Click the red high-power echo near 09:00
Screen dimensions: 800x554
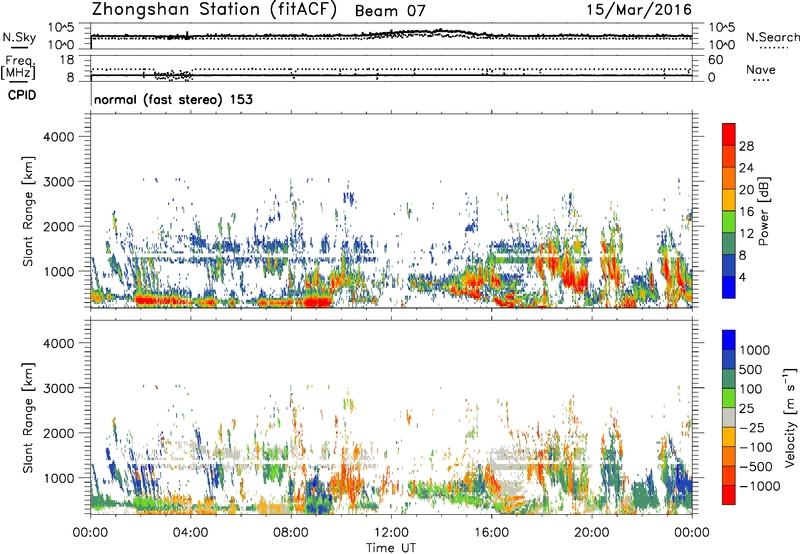point(316,301)
